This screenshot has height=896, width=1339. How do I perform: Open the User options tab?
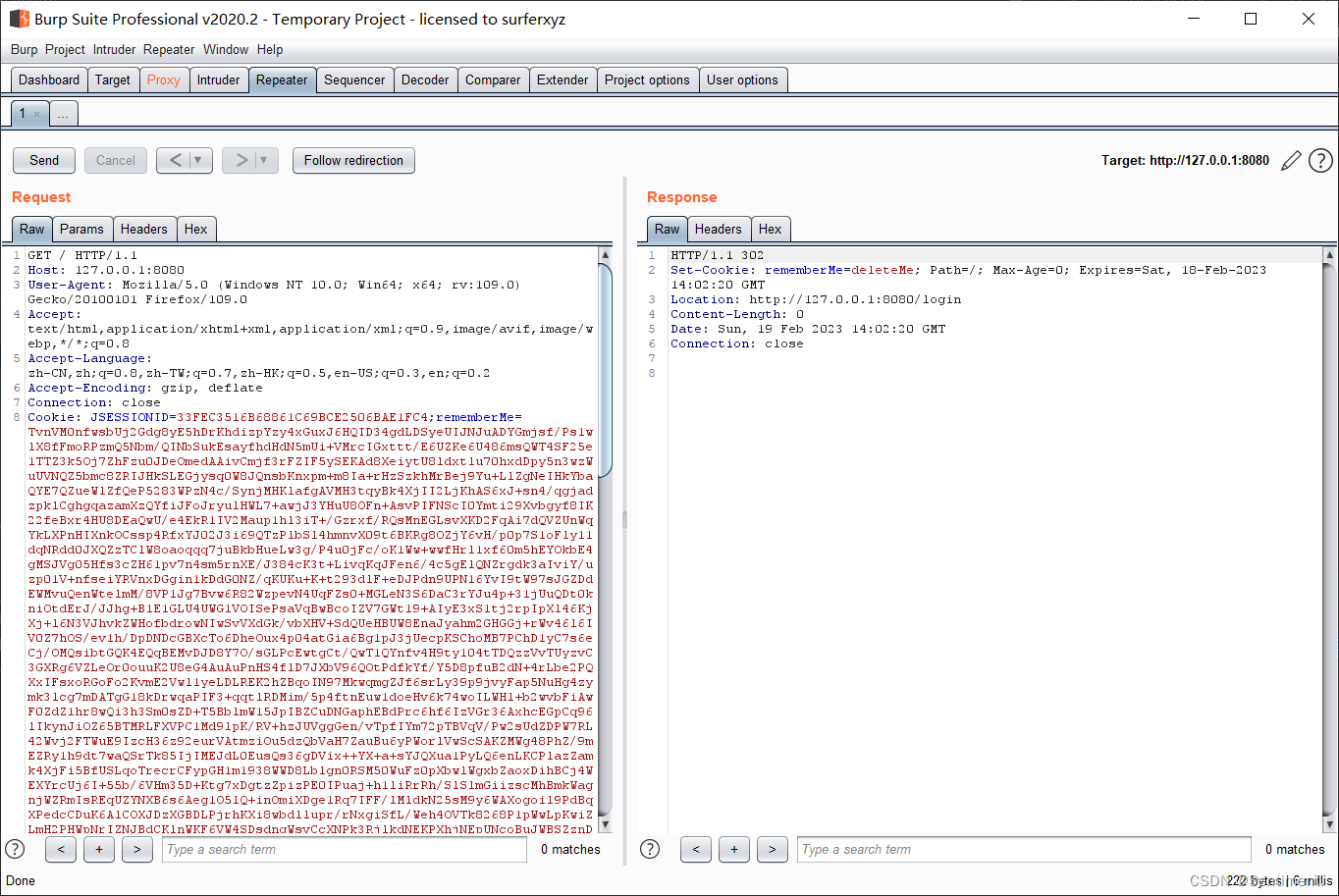(x=742, y=80)
